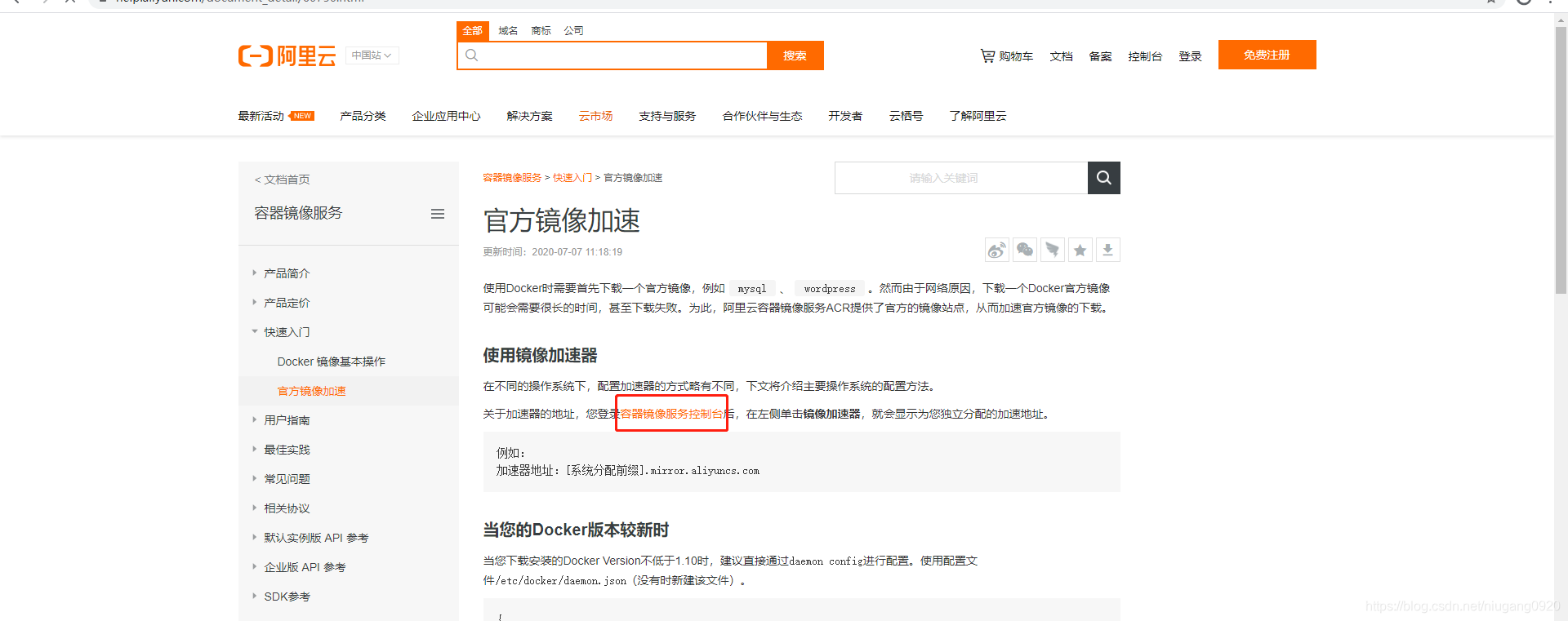The width and height of the screenshot is (1568, 621).
Task: Open the 购物车 shopping cart
Action: pyautogui.click(x=1007, y=56)
